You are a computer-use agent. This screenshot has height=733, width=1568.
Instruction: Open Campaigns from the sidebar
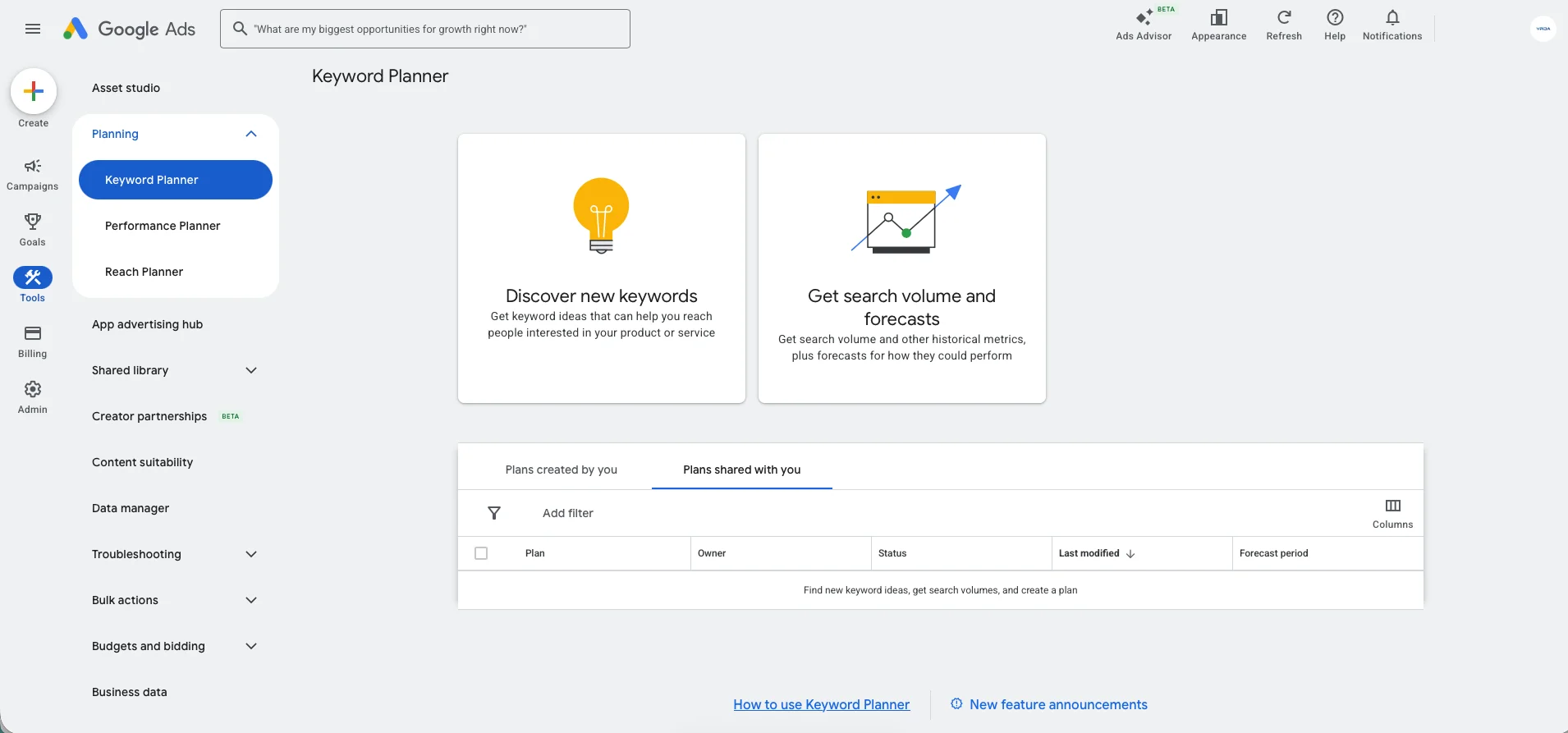tap(33, 175)
